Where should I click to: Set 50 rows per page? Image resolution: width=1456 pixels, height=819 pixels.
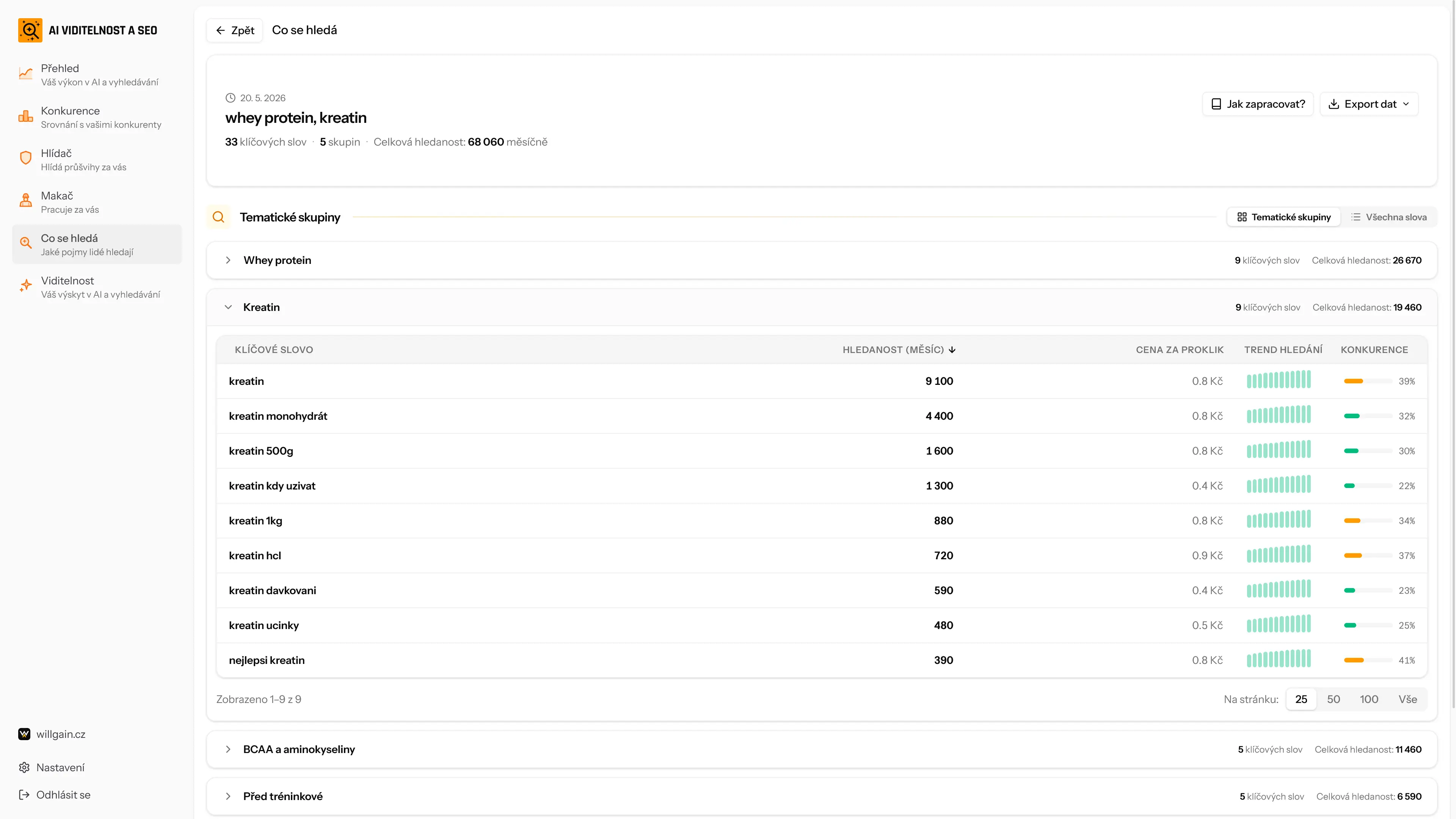pos(1334,699)
